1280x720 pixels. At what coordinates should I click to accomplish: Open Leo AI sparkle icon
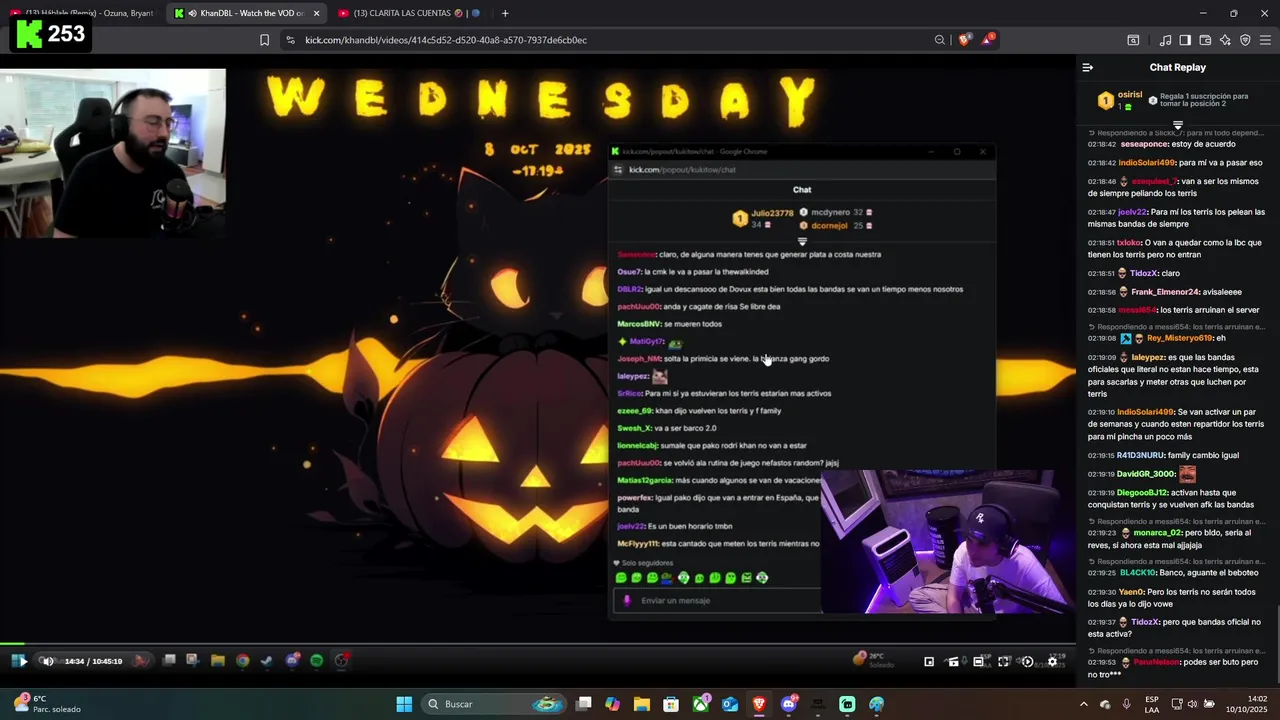coord(1225,40)
